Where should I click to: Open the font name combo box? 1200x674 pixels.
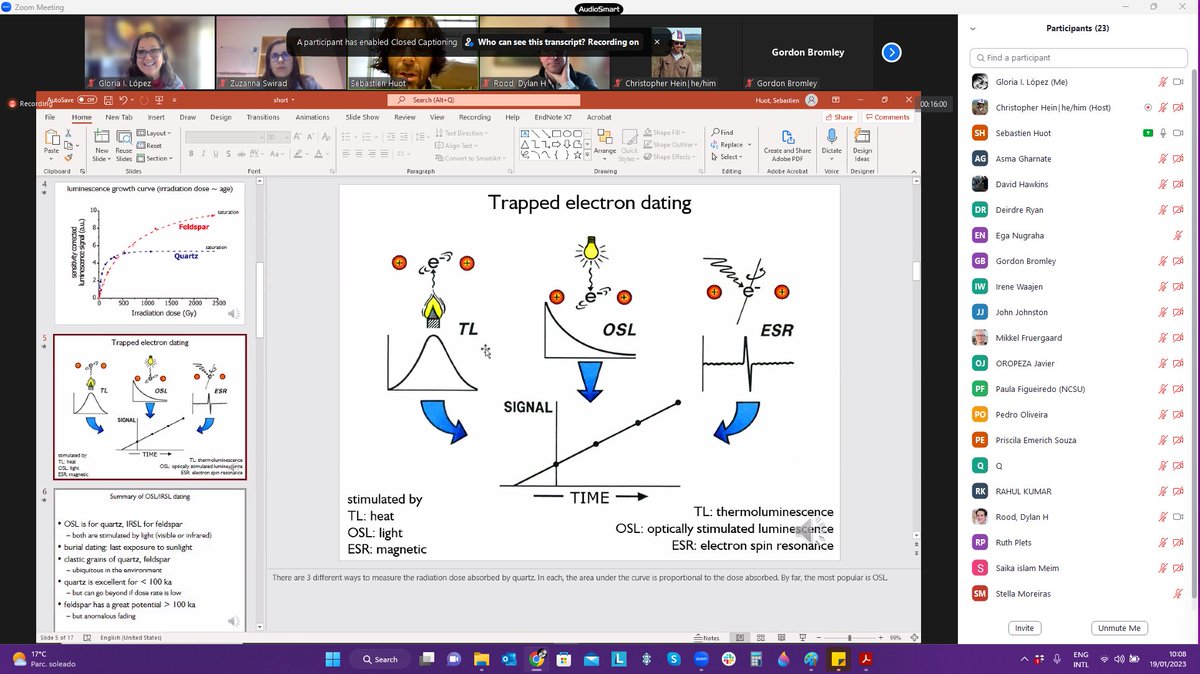tap(225, 137)
